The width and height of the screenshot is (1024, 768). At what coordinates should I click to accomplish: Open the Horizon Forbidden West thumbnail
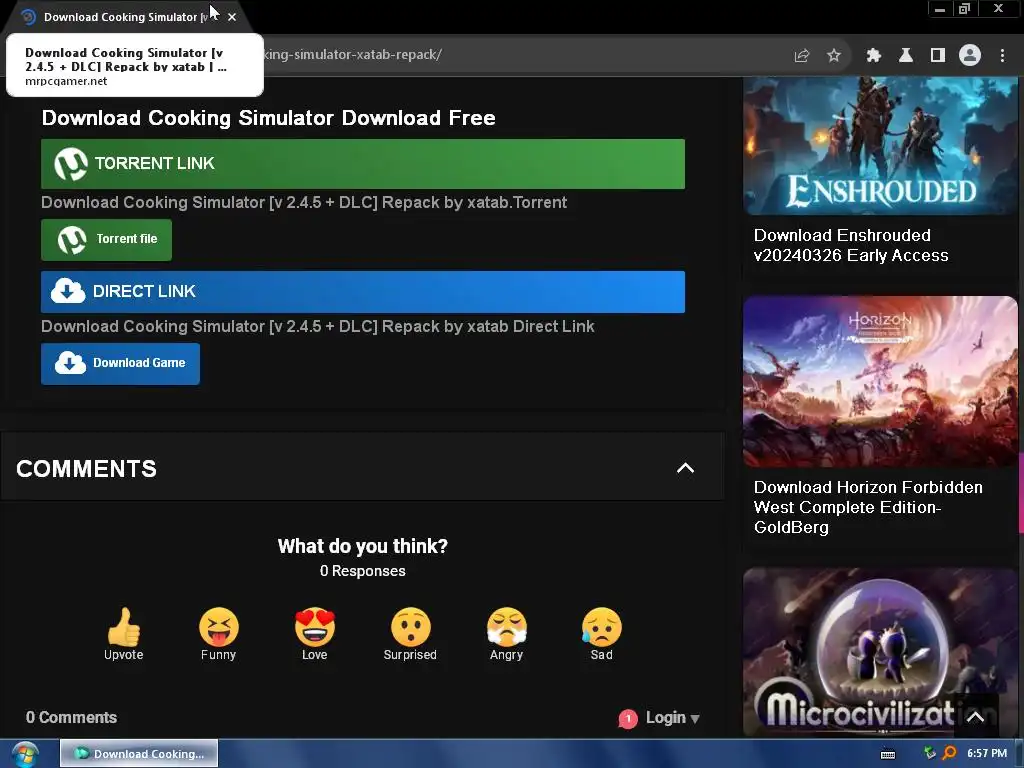pyautogui.click(x=880, y=381)
